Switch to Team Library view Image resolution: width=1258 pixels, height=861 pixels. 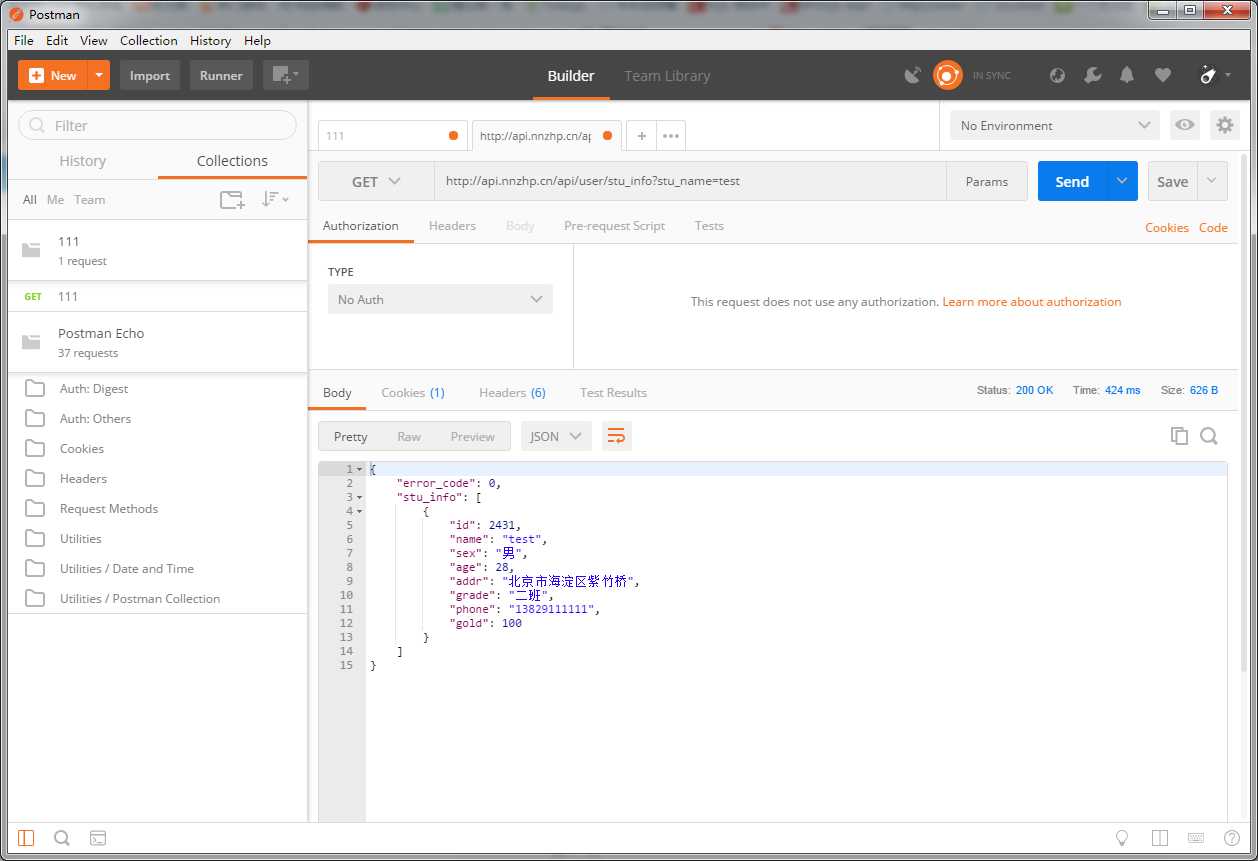point(667,76)
